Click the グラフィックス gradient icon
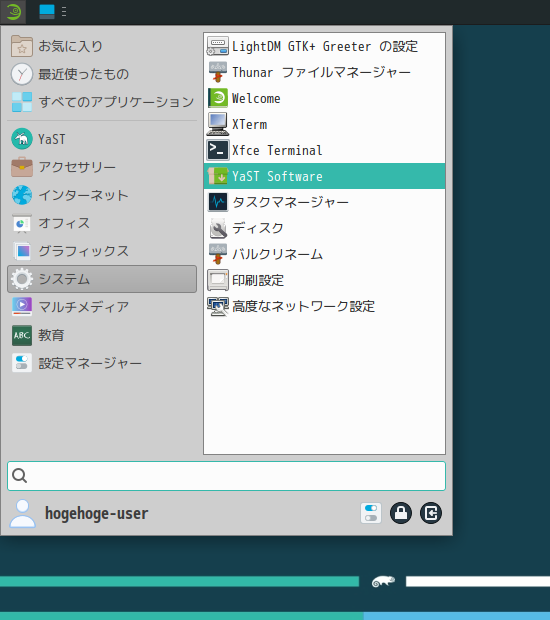The height and width of the screenshot is (620, 550). click(22, 251)
